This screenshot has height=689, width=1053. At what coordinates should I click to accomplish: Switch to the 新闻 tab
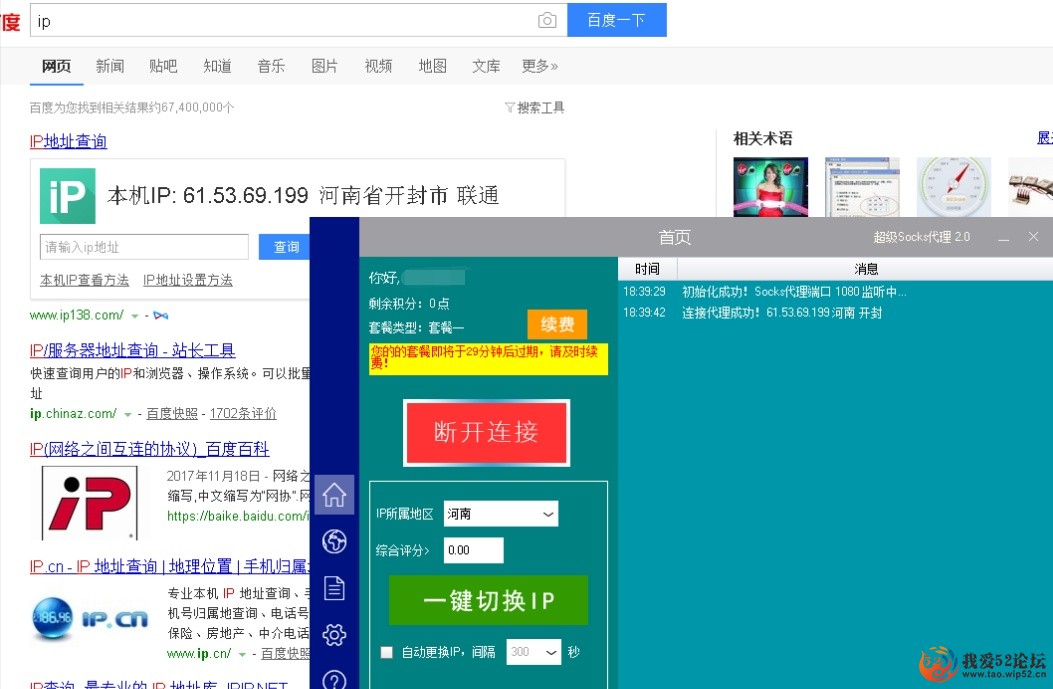[109, 66]
